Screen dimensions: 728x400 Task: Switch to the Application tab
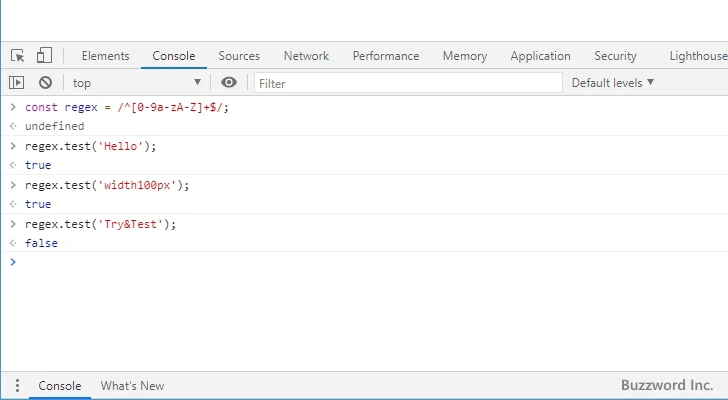pyautogui.click(x=540, y=56)
